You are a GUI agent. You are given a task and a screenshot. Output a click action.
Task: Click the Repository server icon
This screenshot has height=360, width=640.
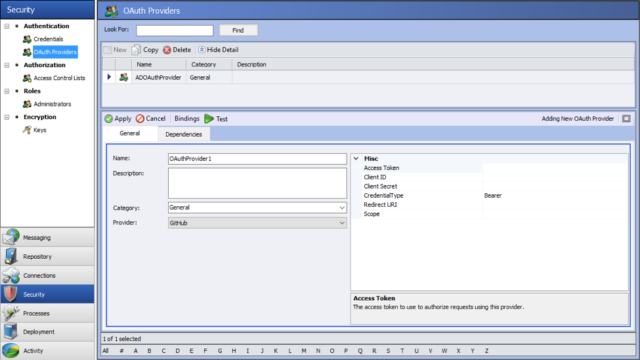(11, 256)
